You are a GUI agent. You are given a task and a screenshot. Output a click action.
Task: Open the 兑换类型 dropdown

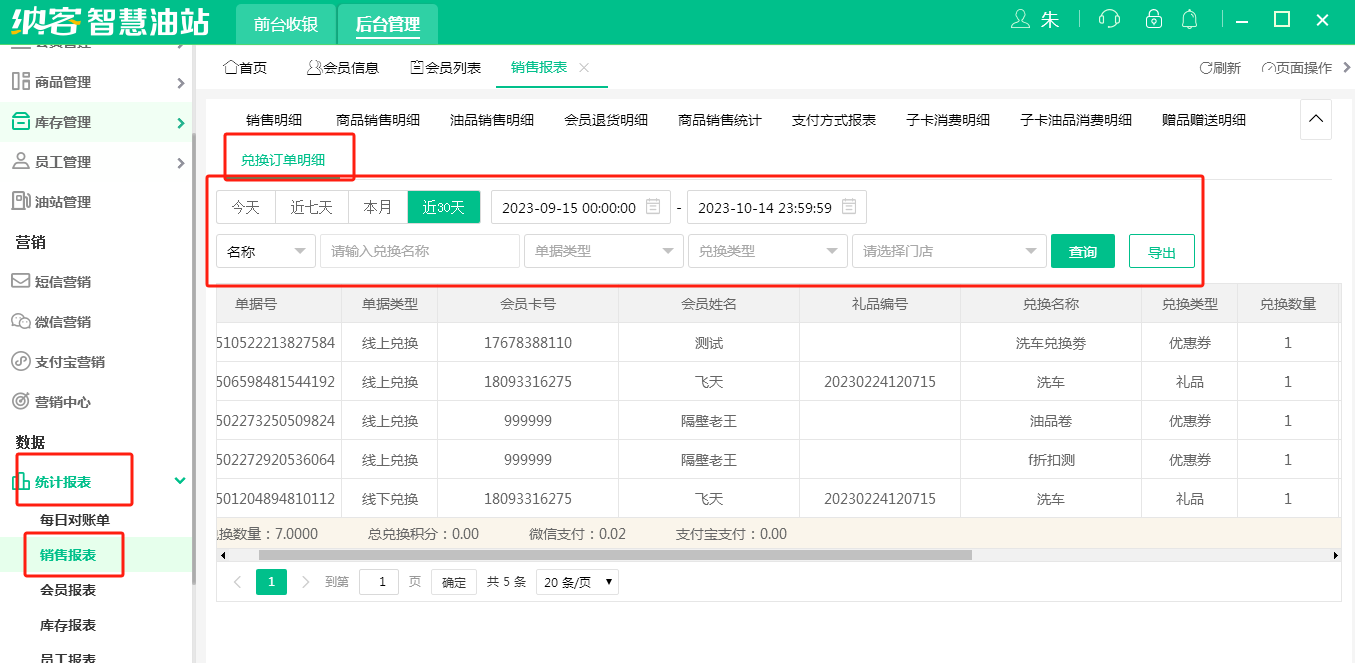point(767,251)
